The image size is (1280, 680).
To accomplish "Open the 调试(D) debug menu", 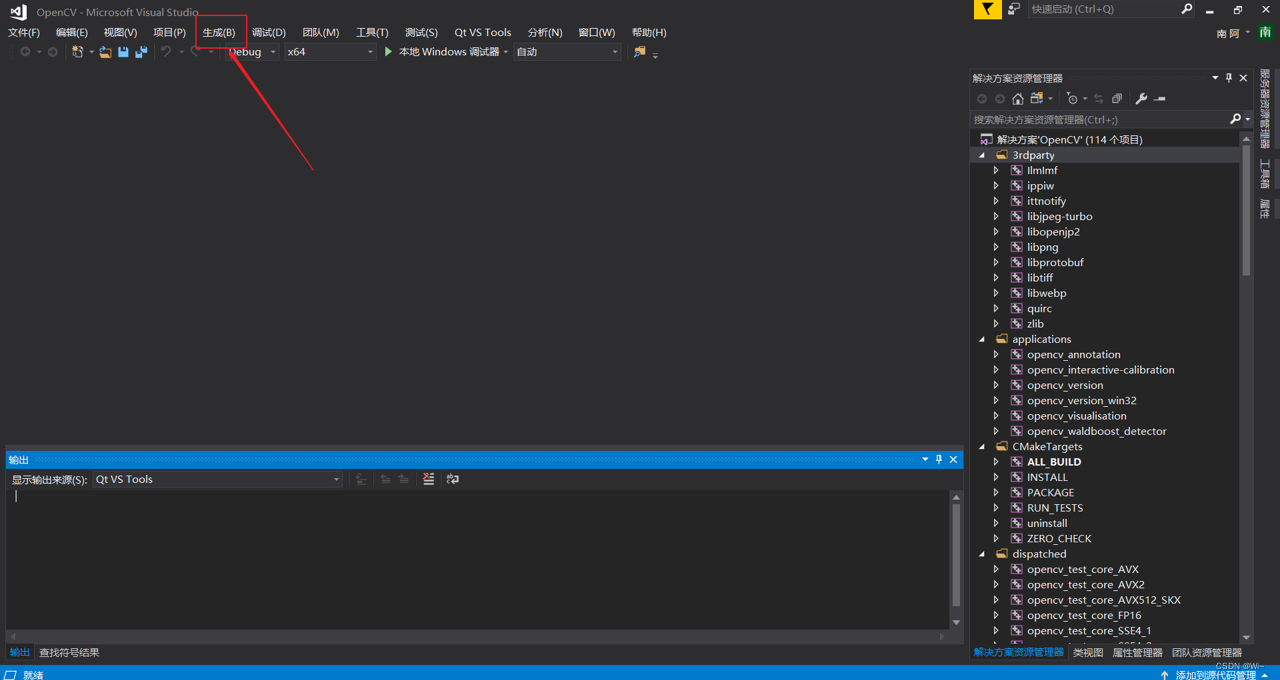I will [x=269, y=33].
